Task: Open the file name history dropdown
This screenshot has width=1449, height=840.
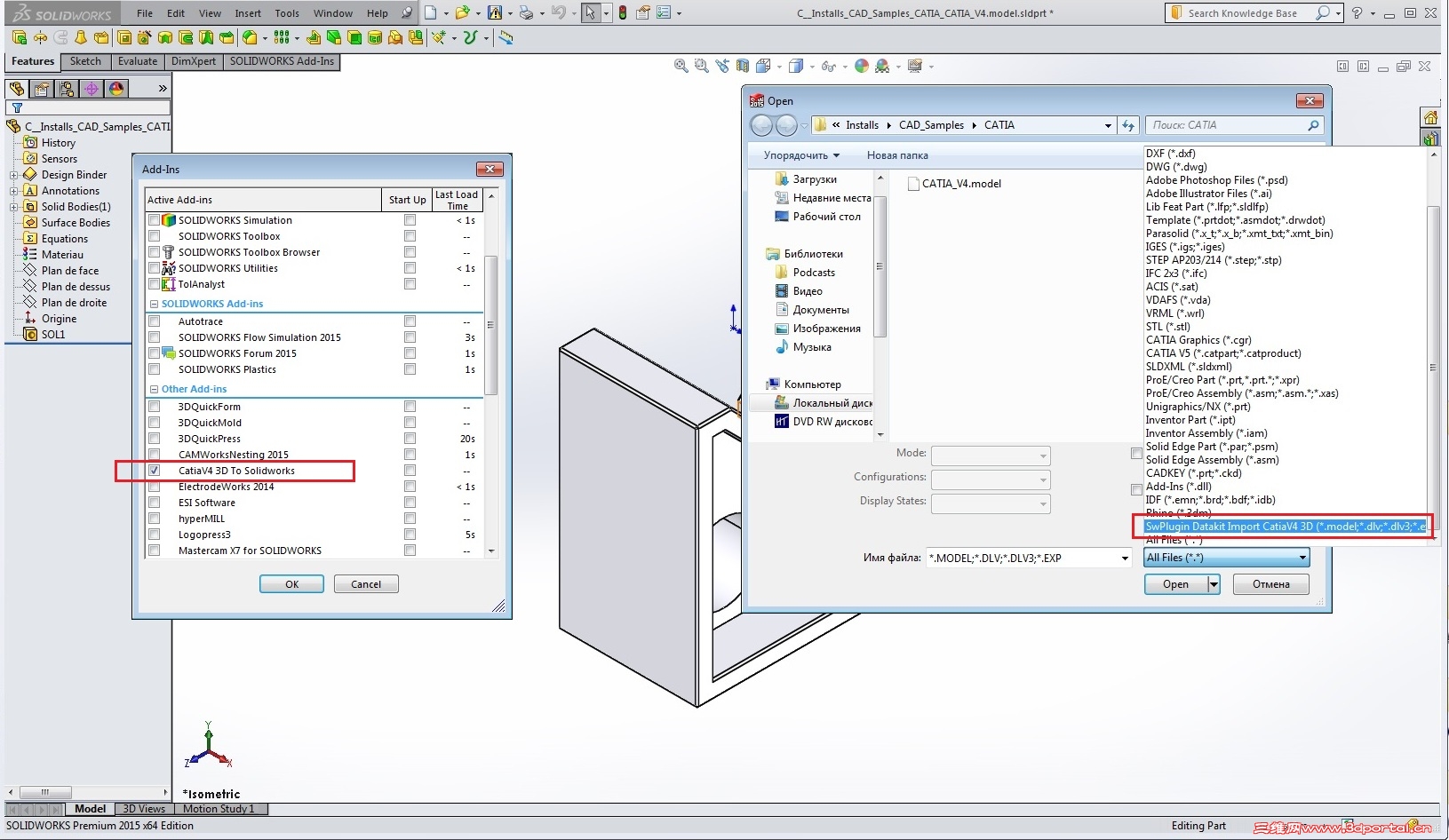Action: [1125, 559]
